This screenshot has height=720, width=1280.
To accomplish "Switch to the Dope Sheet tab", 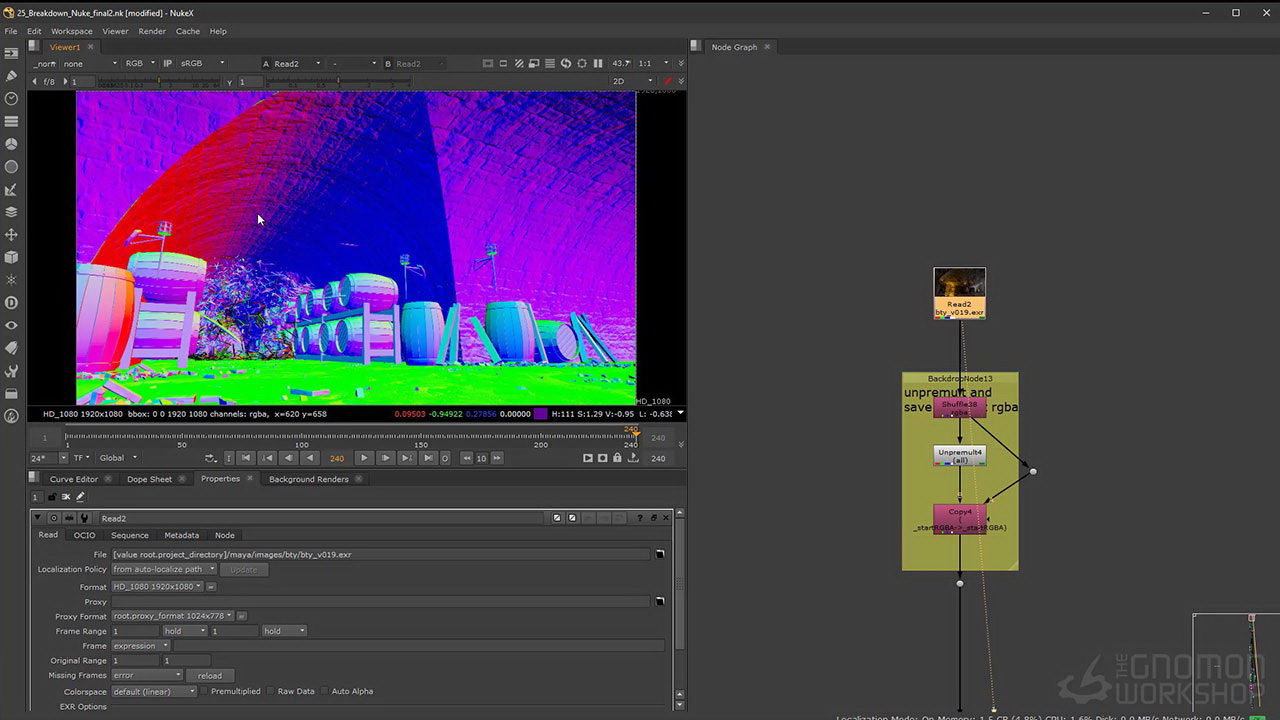I will 149,479.
